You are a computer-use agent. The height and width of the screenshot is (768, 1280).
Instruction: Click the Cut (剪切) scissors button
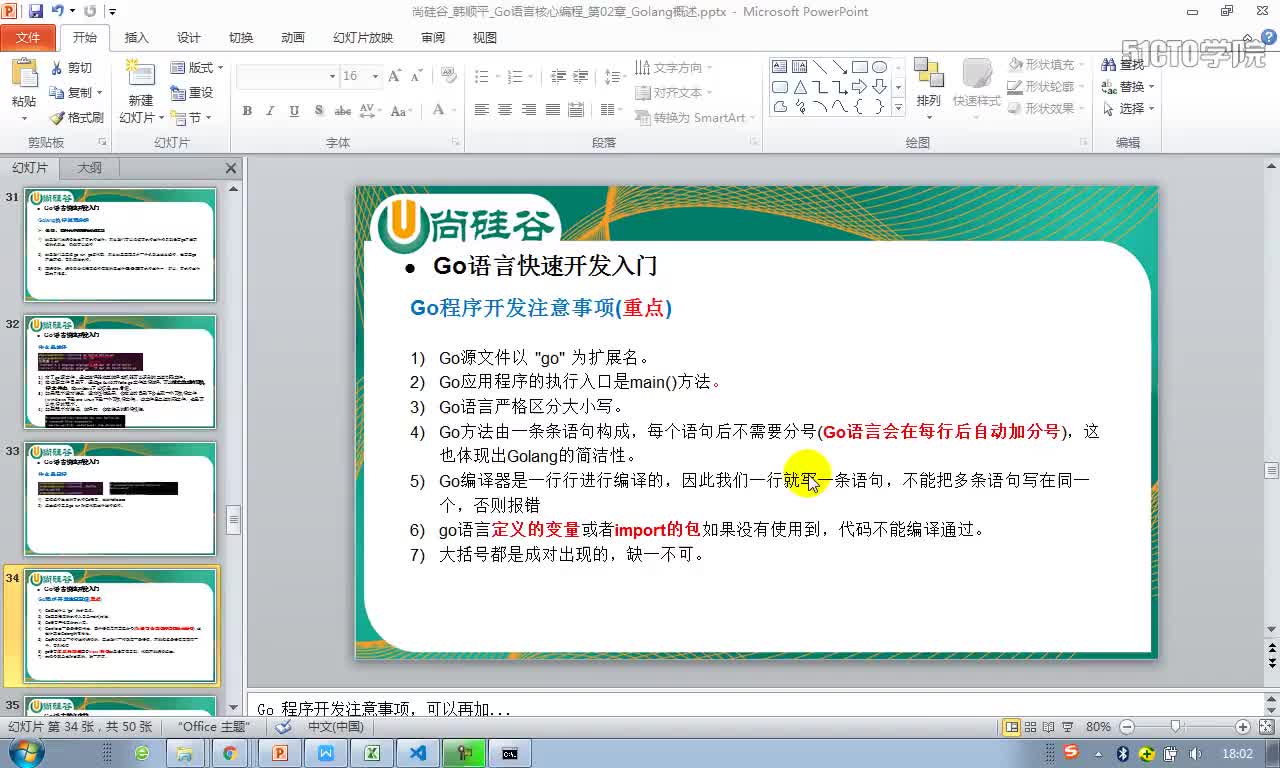click(x=72, y=68)
